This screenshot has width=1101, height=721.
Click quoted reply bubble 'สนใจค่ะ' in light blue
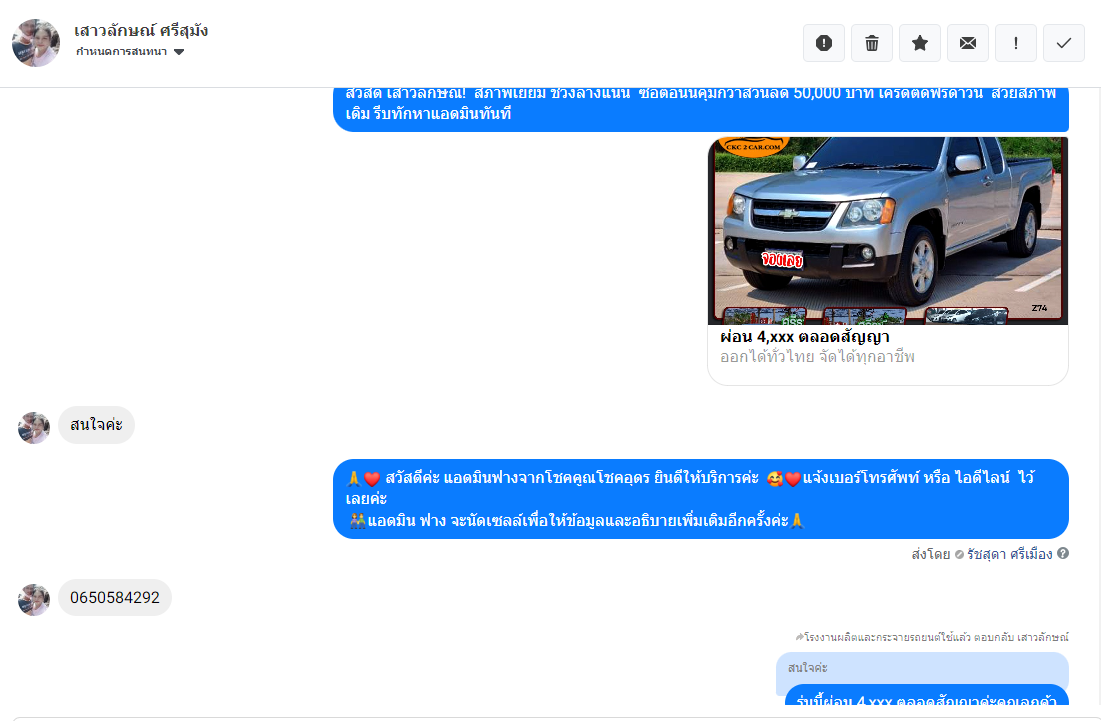(x=922, y=668)
